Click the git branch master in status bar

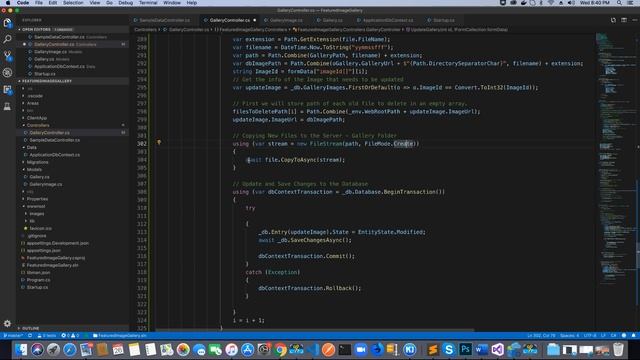point(13,336)
